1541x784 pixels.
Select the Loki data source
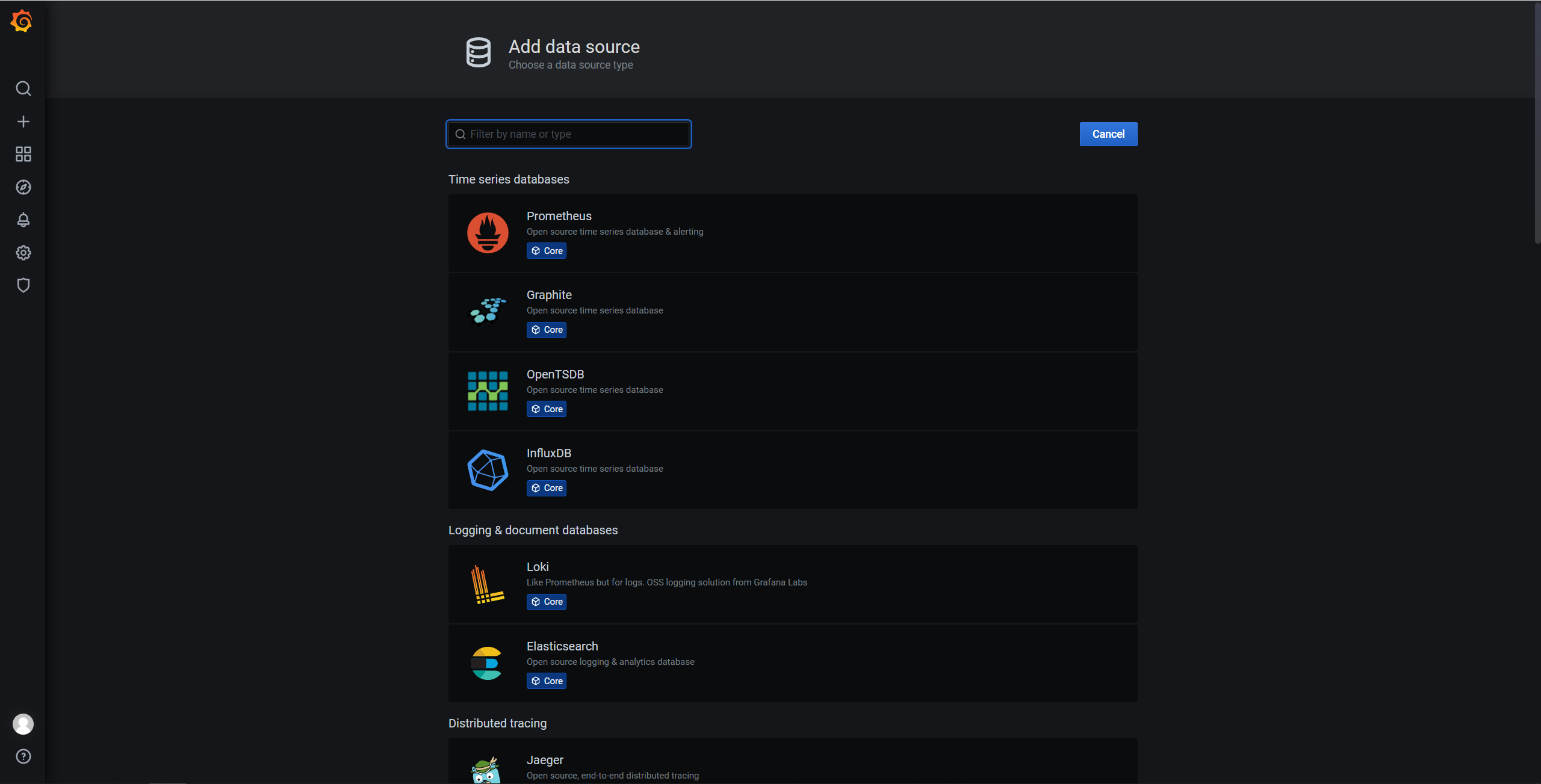coord(792,584)
